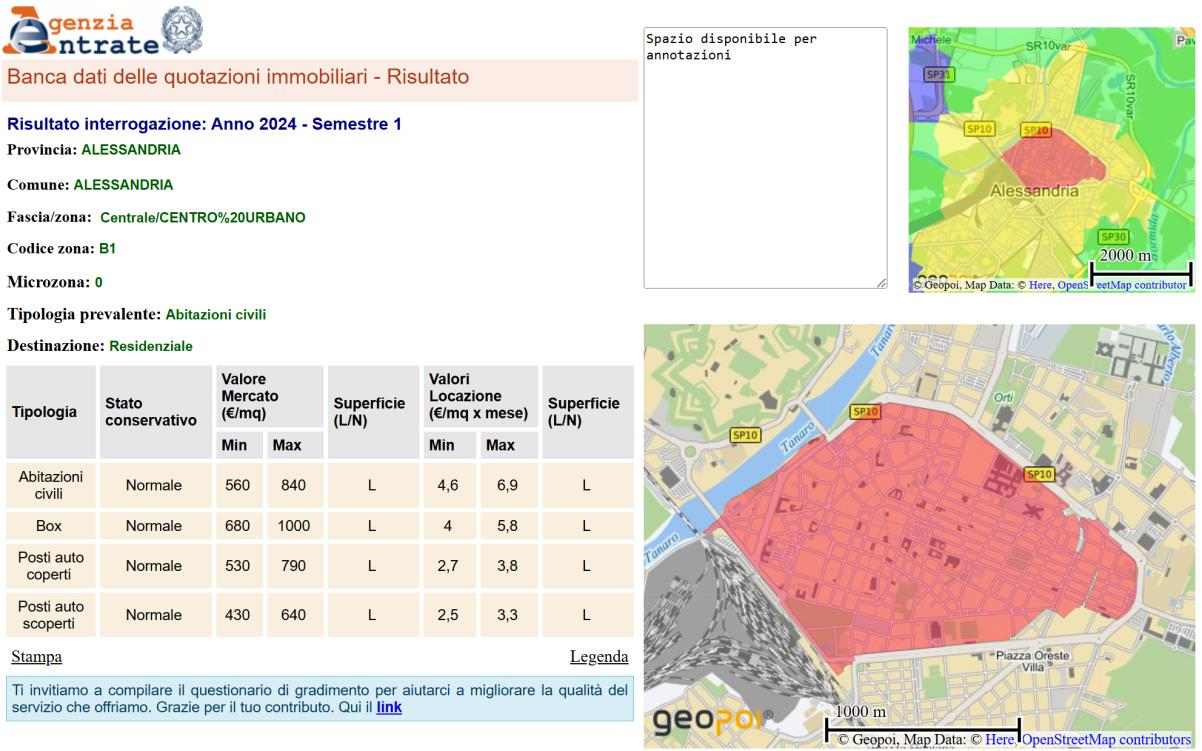Open the Legenda link
The image size is (1202, 751).
point(599,657)
